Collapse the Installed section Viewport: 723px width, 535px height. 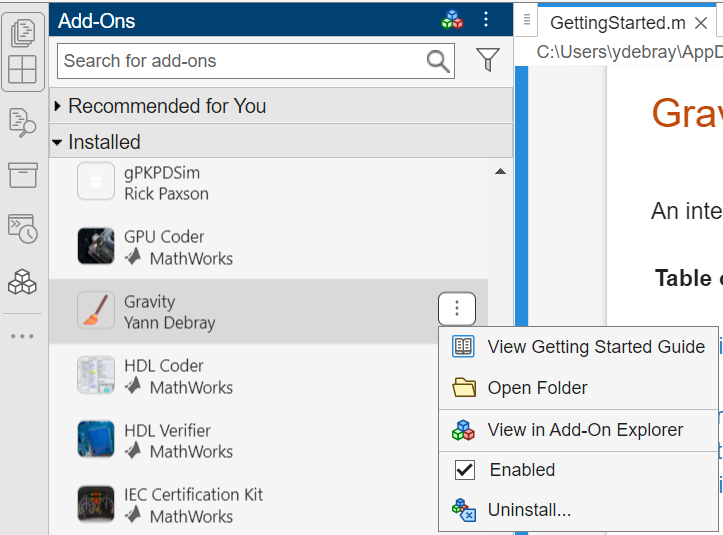click(58, 143)
